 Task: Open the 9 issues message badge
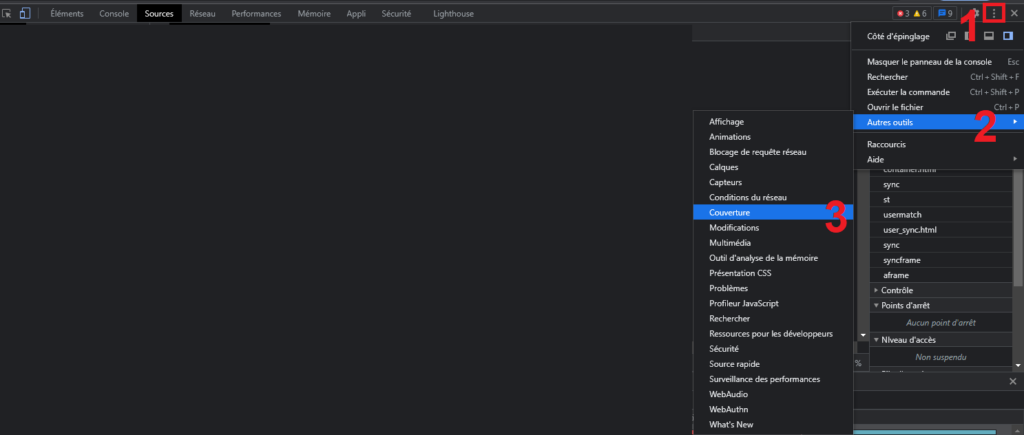click(x=946, y=13)
